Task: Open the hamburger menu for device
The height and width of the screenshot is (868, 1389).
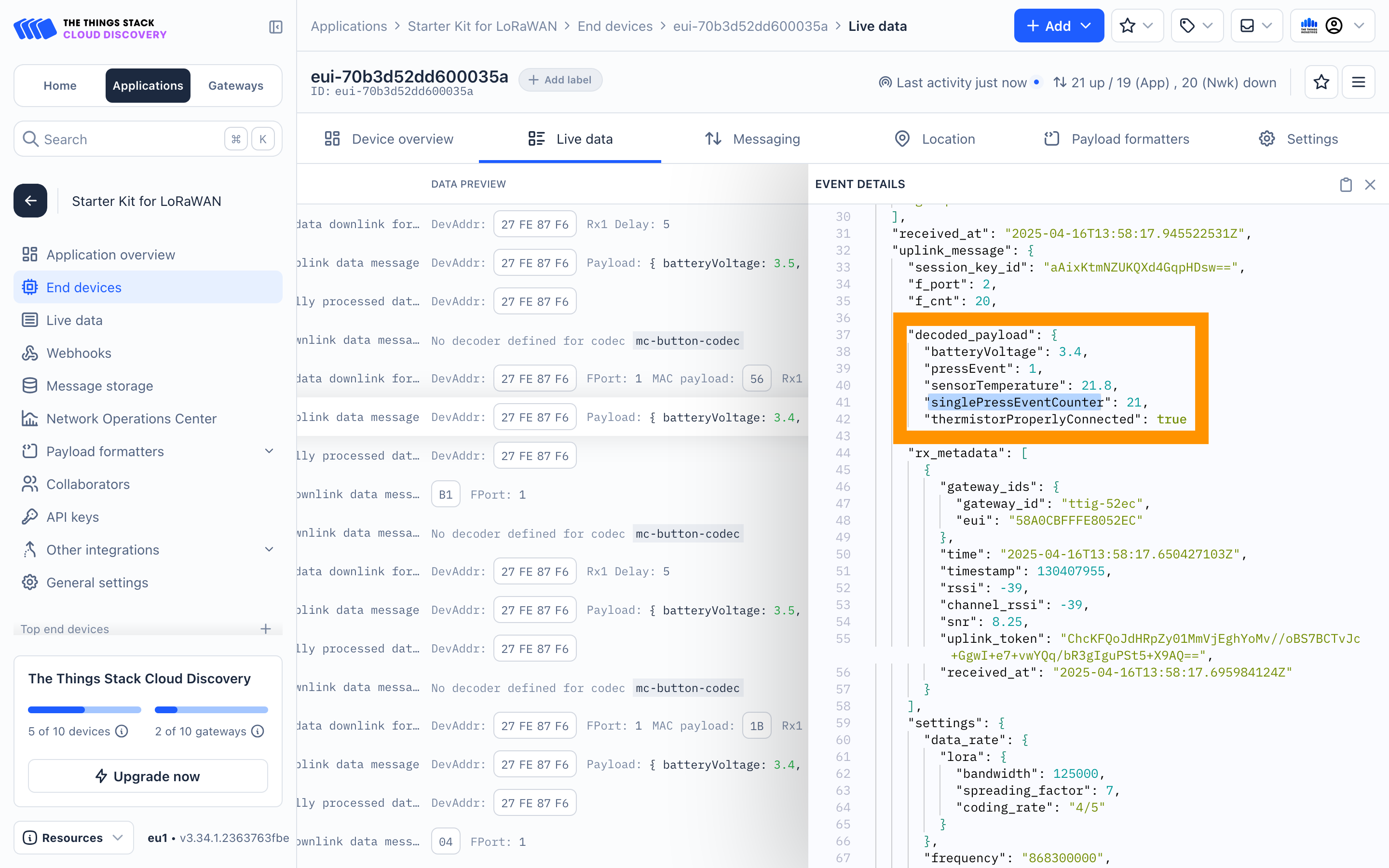Action: click(1358, 82)
